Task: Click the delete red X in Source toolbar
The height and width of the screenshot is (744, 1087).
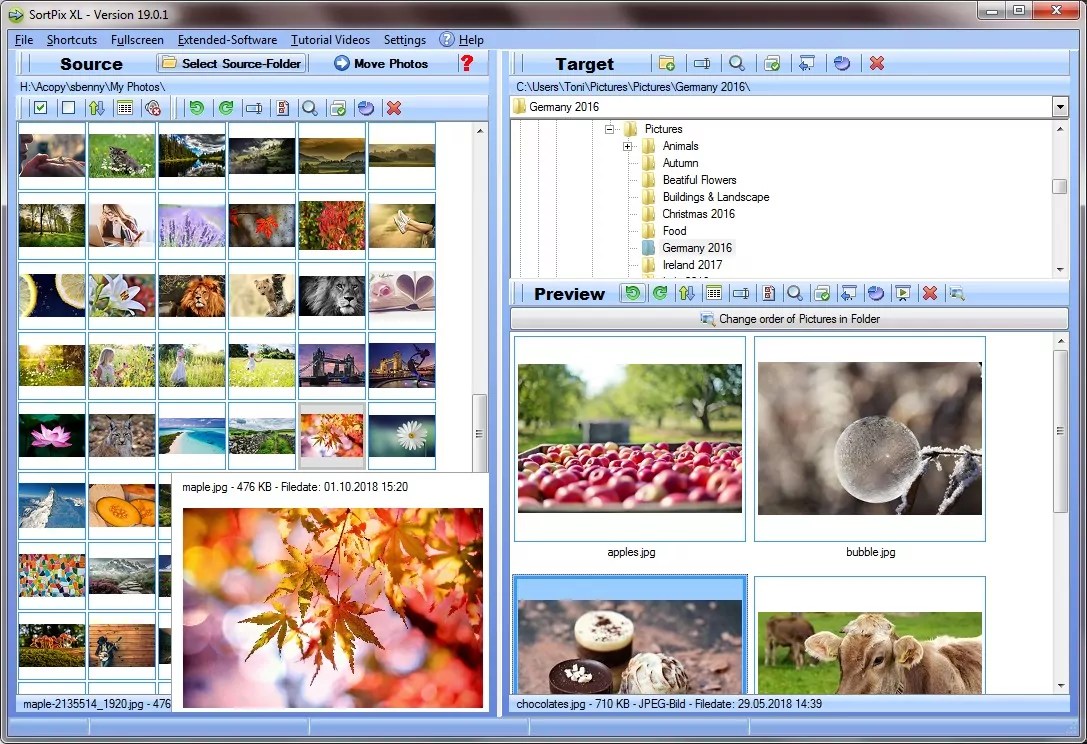Action: [395, 107]
